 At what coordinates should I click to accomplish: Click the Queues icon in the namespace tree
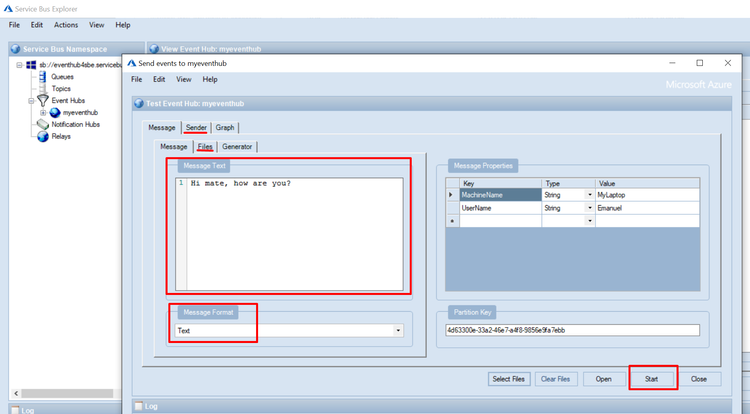[43, 76]
